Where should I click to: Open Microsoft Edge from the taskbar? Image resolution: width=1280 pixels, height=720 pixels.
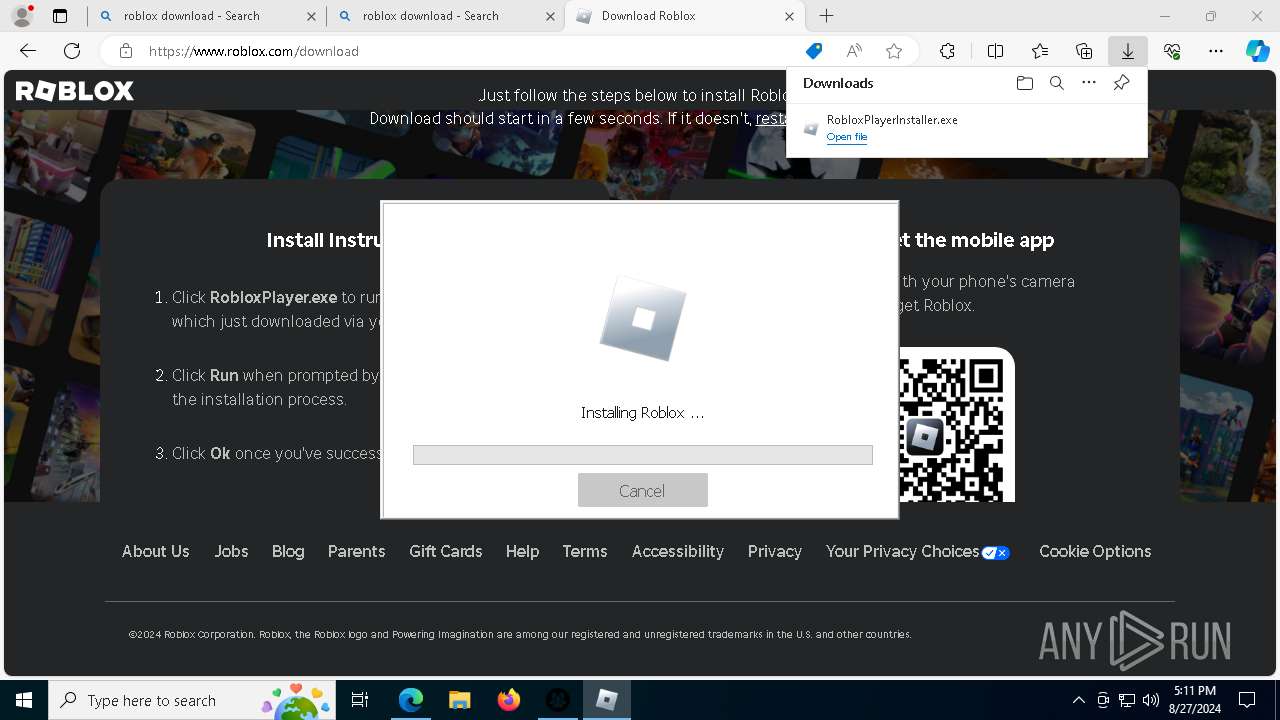point(411,700)
